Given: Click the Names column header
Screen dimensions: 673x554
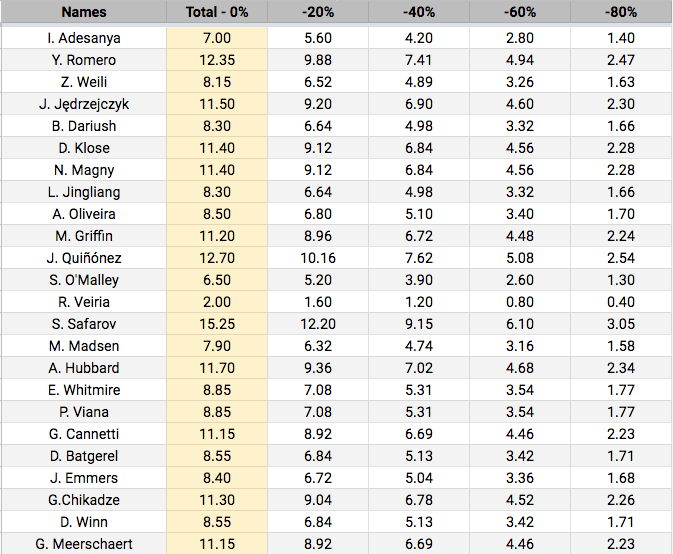Looking at the screenshot, I should [x=84, y=13].
